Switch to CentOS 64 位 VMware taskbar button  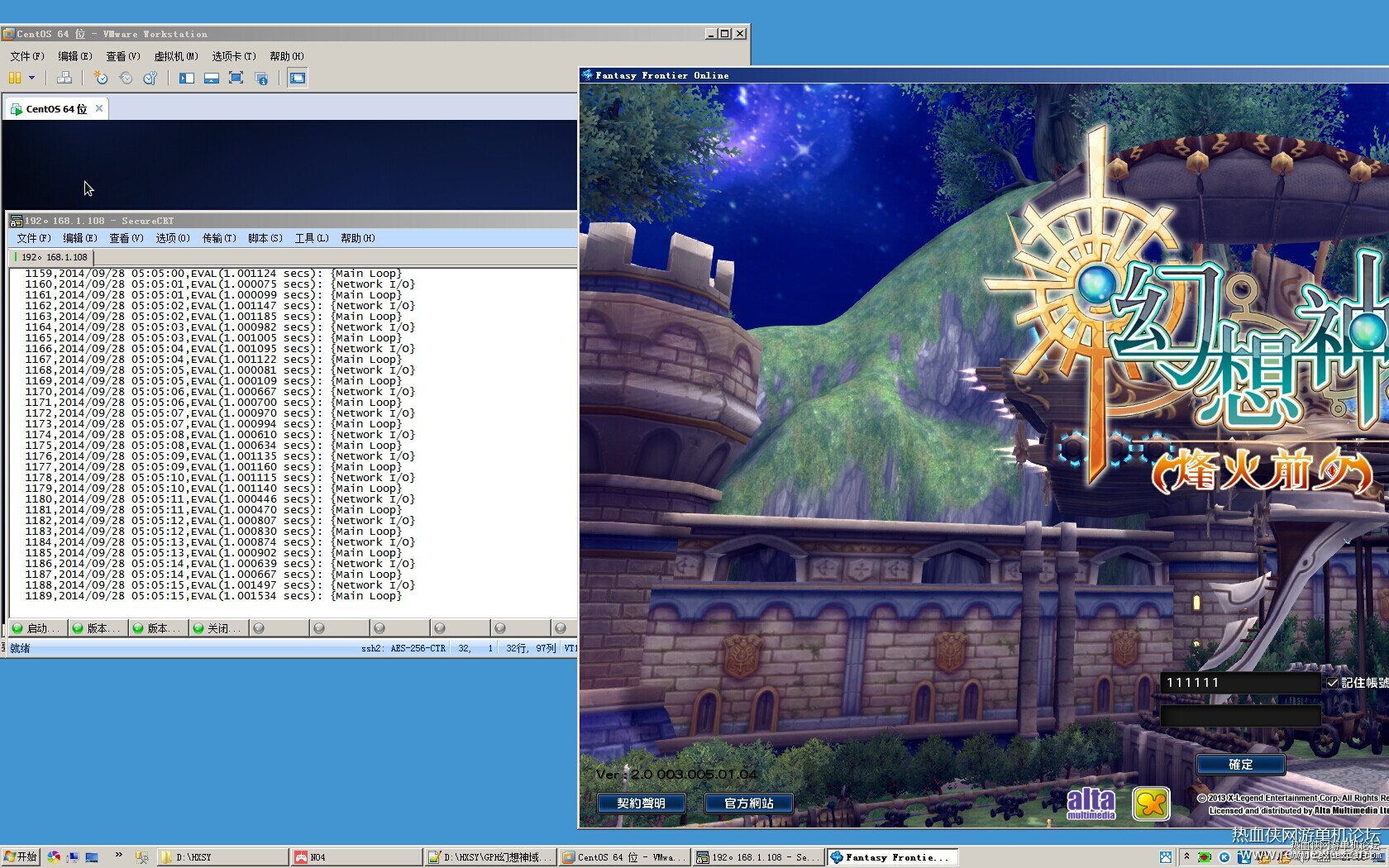coord(624,857)
